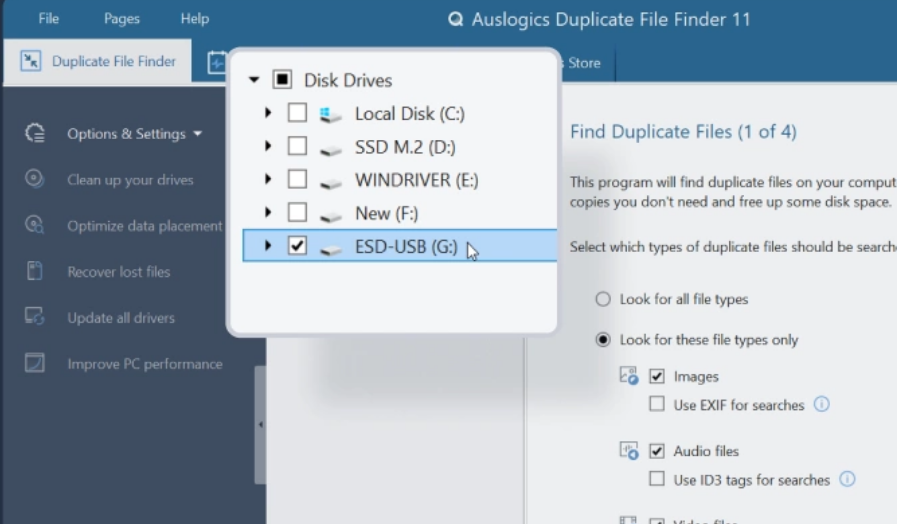The height and width of the screenshot is (524, 897).
Task: Click the Clean up your drives icon
Action: click(x=34, y=179)
